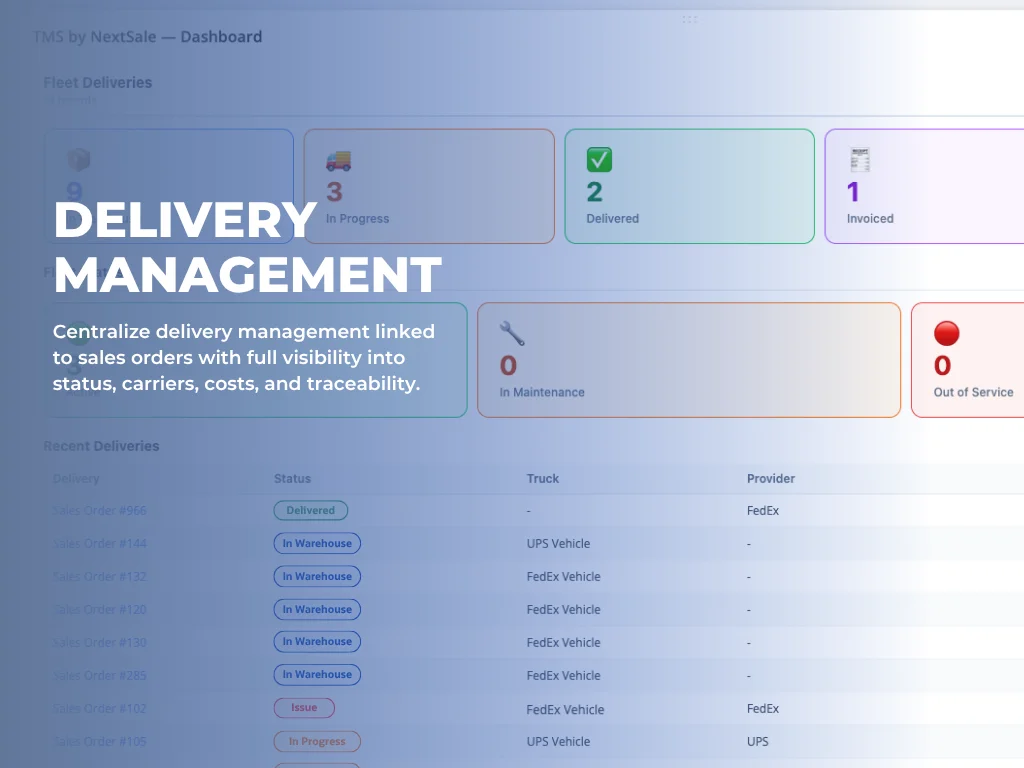Click the red circle Out of Service icon

[946, 333]
